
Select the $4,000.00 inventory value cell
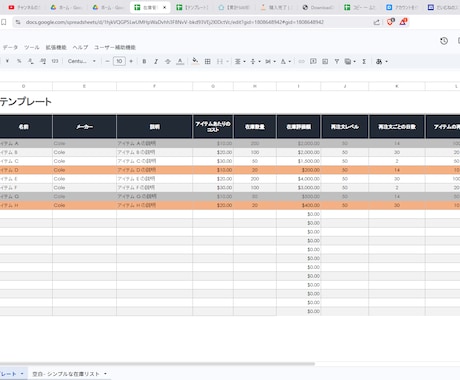(299, 179)
